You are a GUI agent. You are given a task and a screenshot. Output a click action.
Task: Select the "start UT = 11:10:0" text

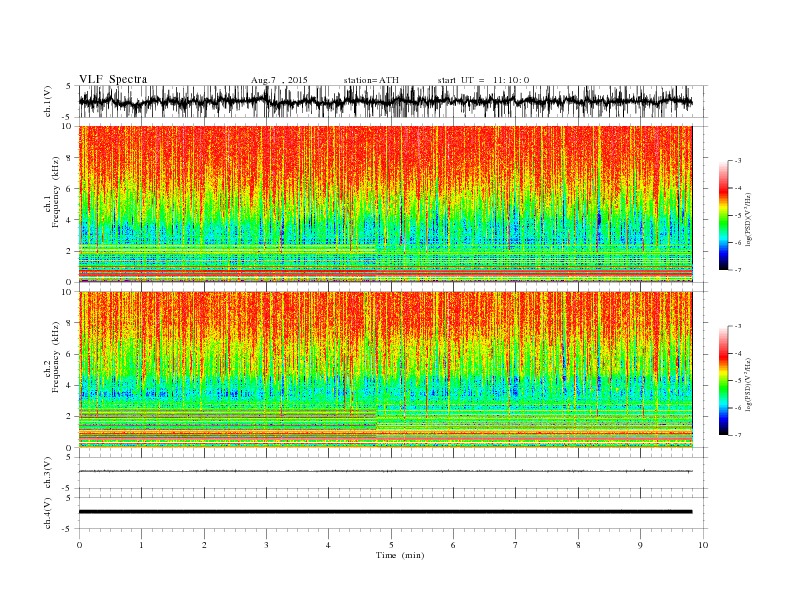coord(483,80)
